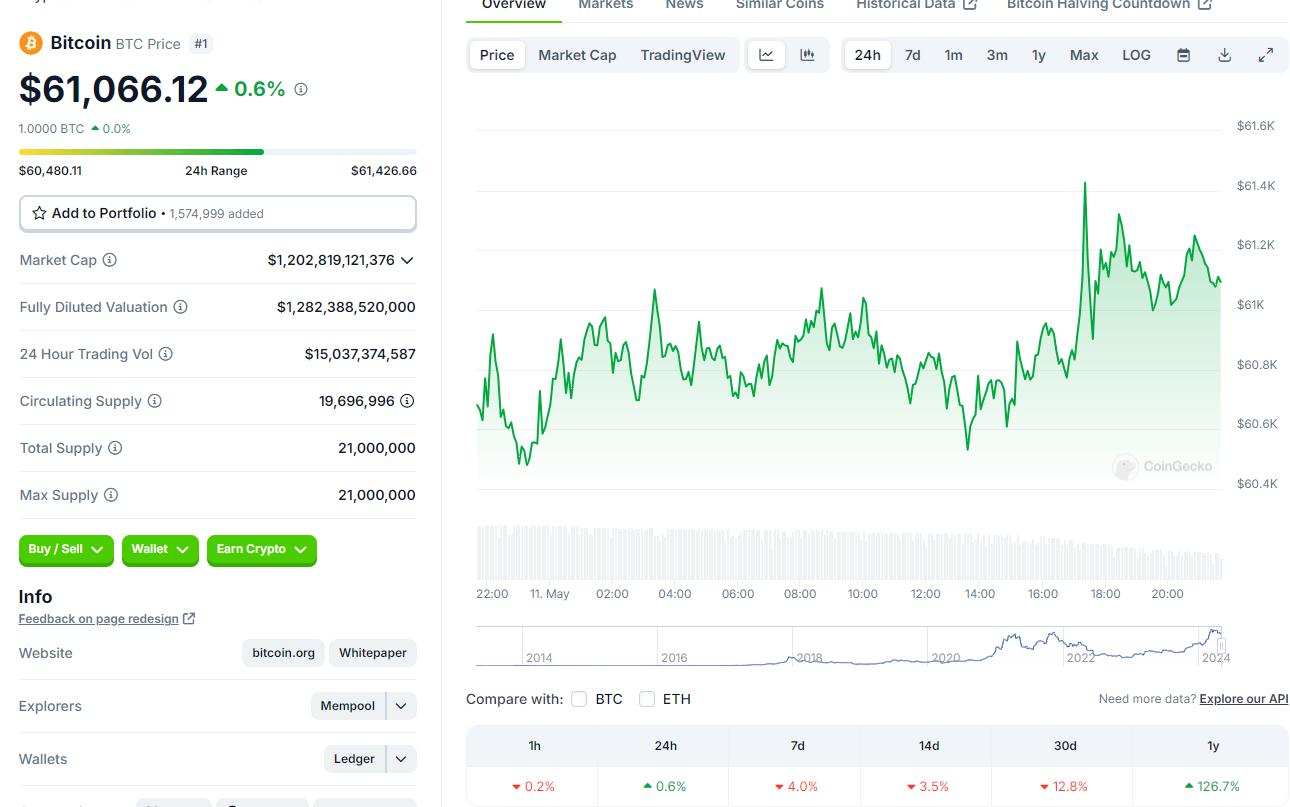Open Market Cap info tooltip icon

click(110, 260)
